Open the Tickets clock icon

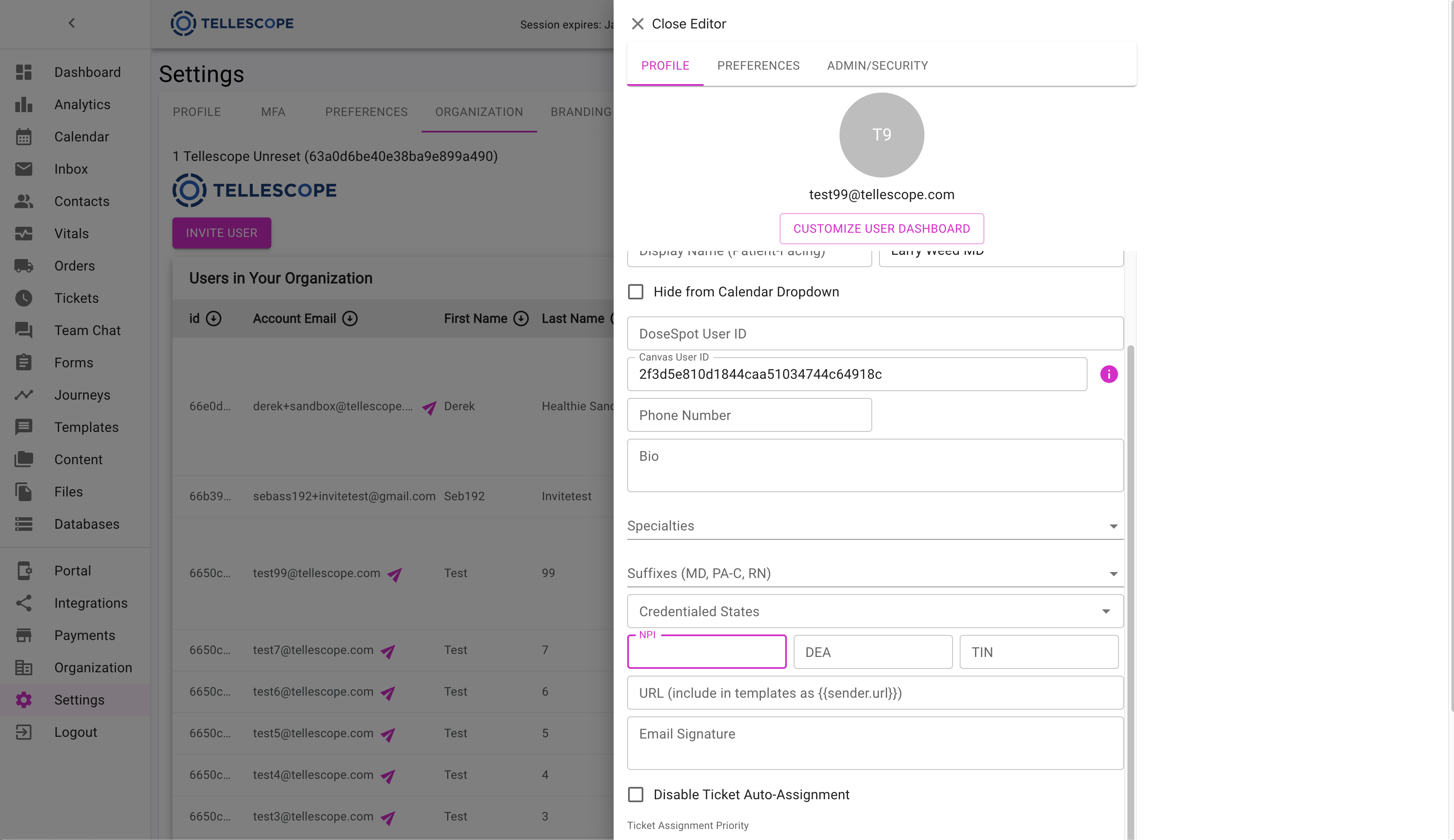(x=24, y=298)
